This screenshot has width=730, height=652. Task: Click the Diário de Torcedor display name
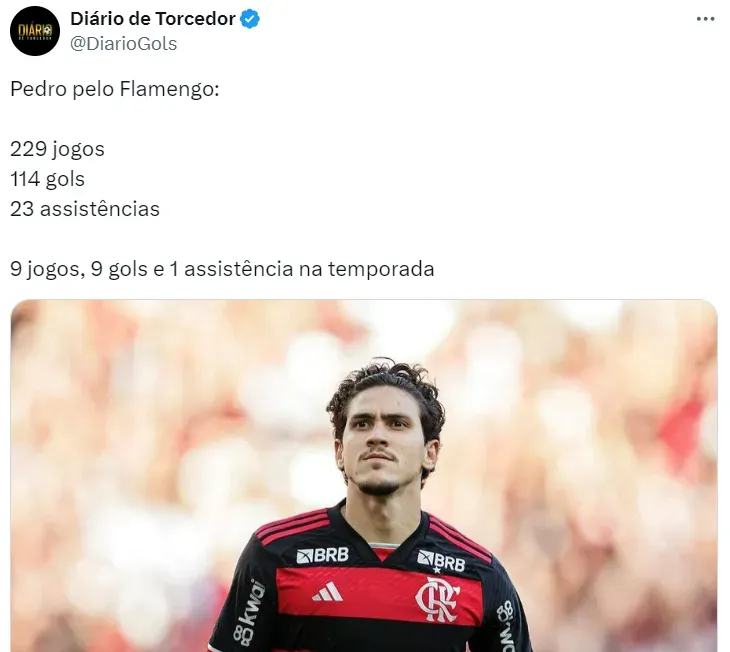click(x=153, y=19)
